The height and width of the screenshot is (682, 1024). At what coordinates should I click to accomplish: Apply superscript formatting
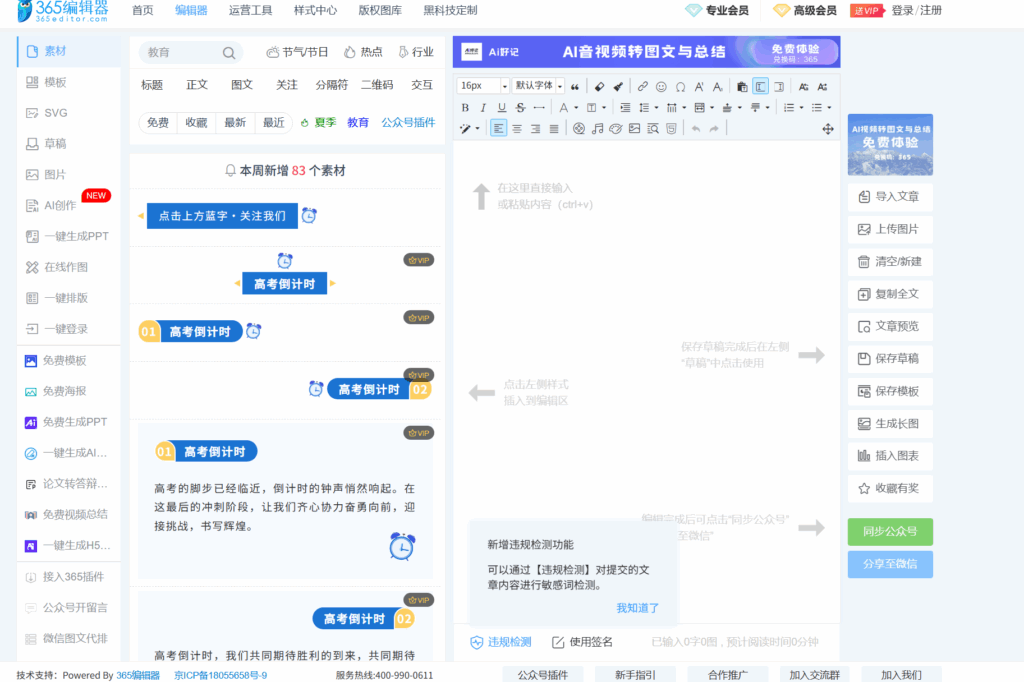pos(699,86)
